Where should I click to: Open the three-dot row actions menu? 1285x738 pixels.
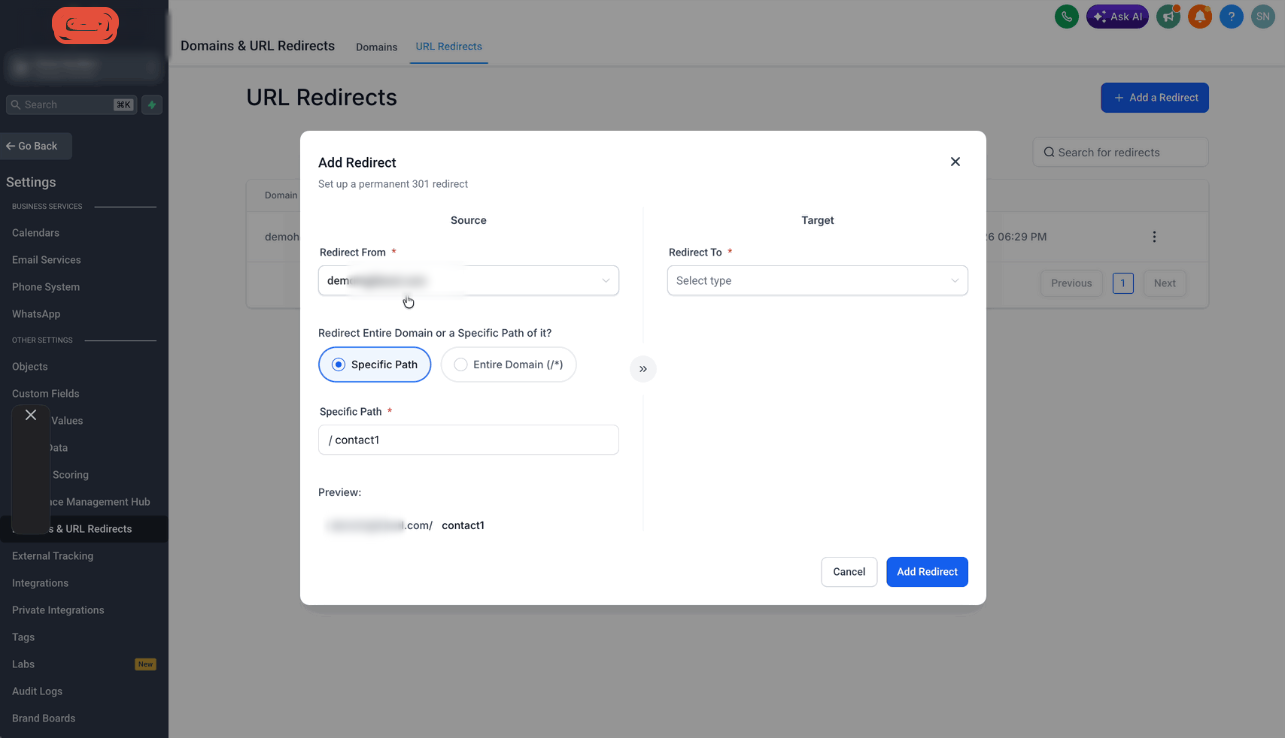point(1154,237)
